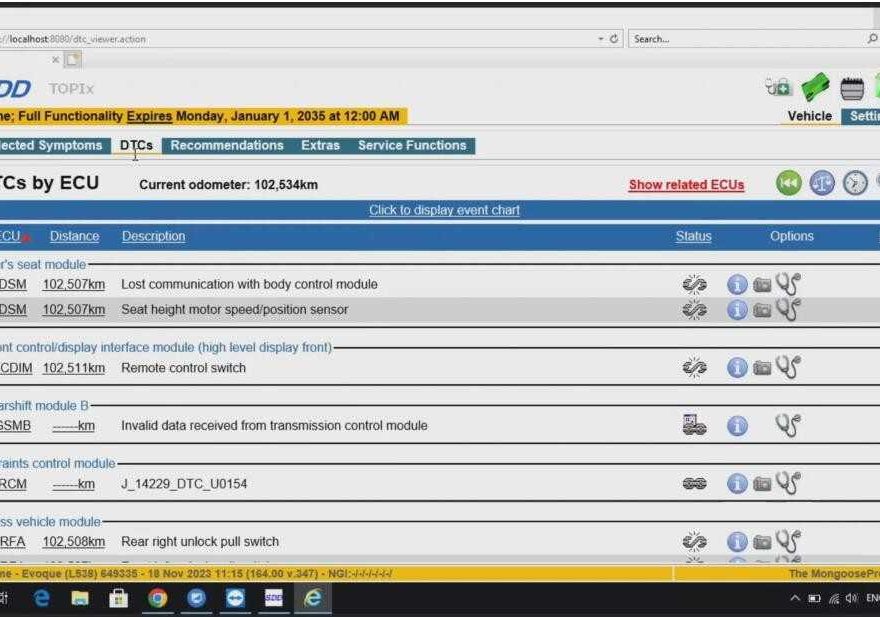Click status icon of Rear right unlock row
The width and height of the screenshot is (880, 617).
coord(694,541)
